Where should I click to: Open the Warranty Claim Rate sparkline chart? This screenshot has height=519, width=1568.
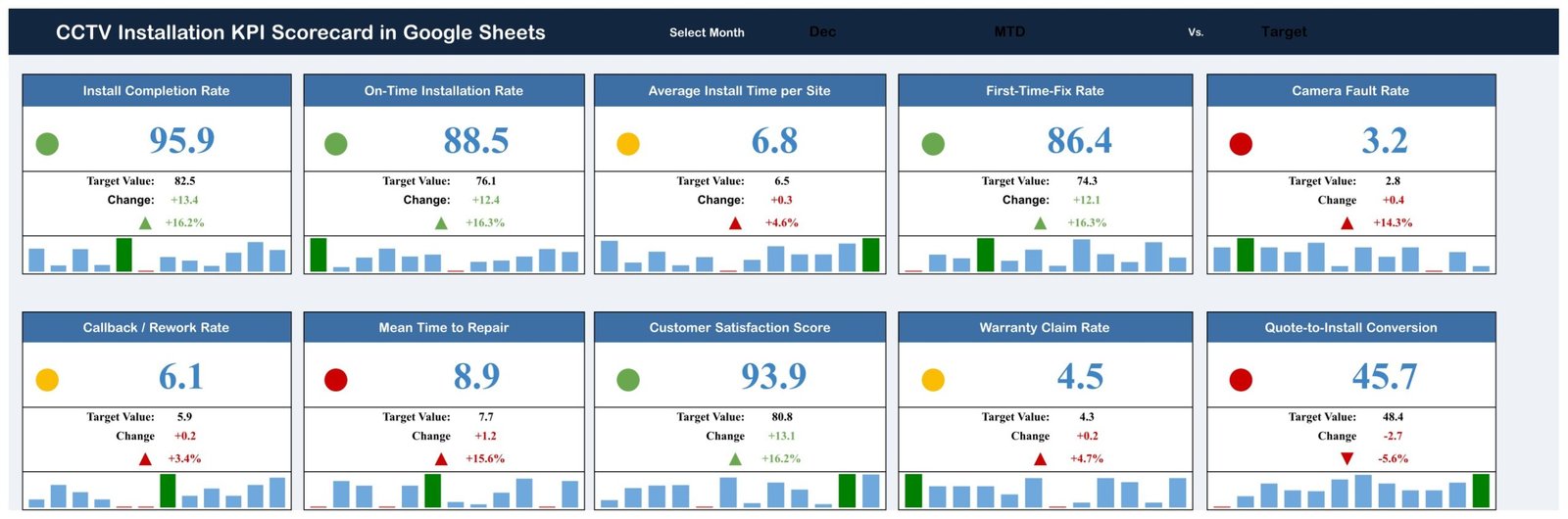1045,491
